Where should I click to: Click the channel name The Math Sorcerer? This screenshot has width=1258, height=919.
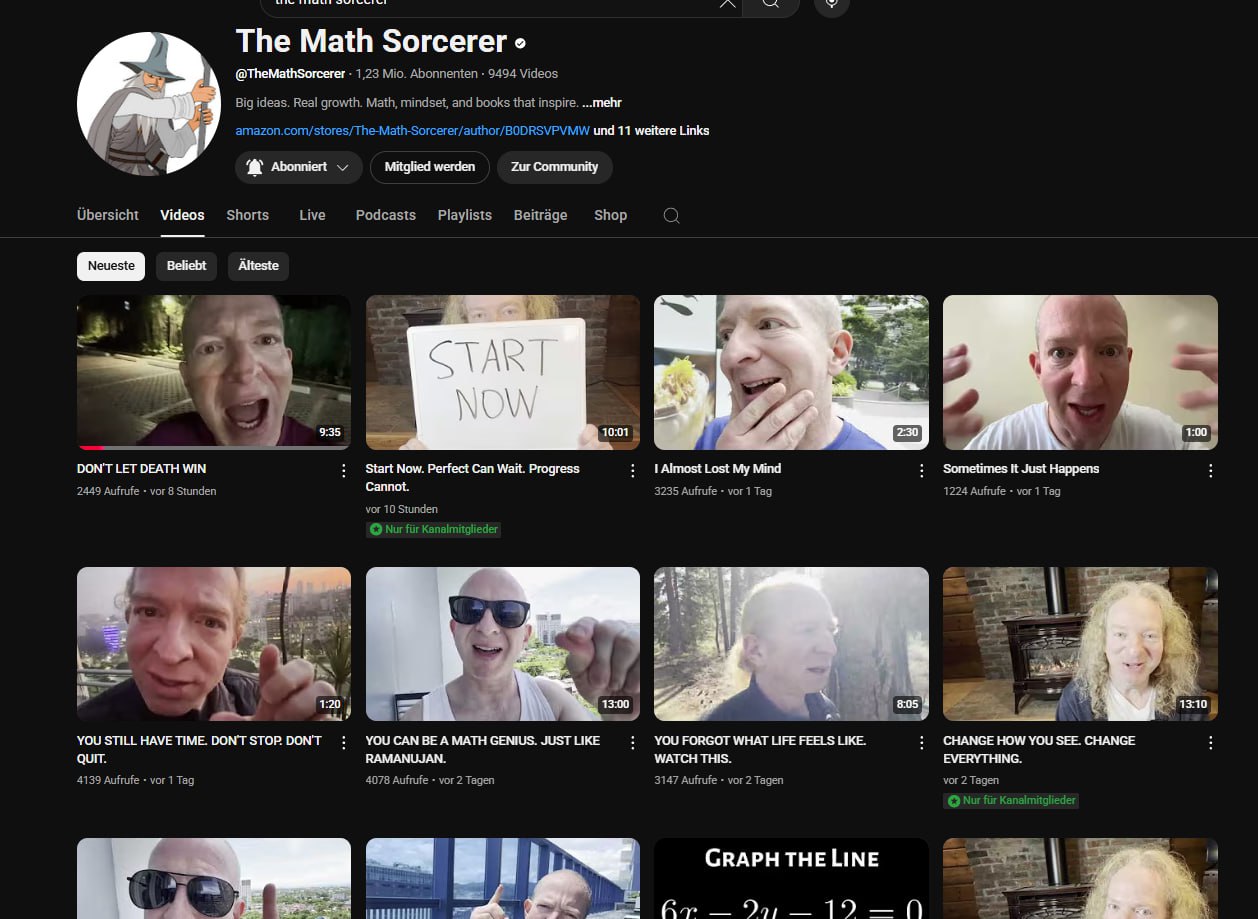click(x=371, y=41)
